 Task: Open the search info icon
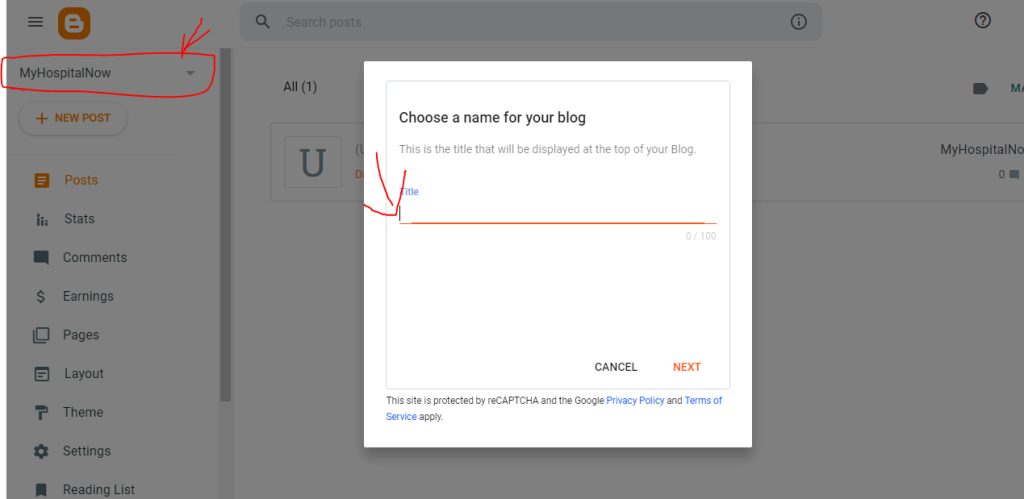click(x=798, y=22)
